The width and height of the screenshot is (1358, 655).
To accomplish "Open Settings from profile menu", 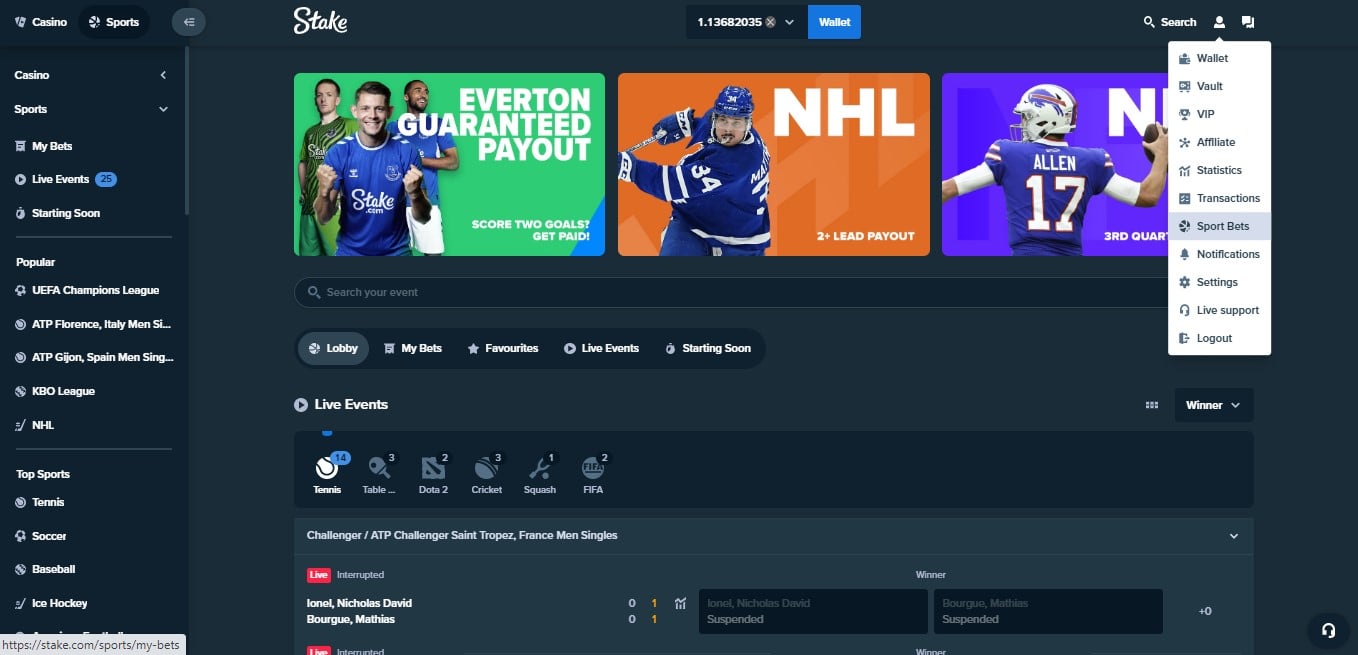I will coord(1219,282).
